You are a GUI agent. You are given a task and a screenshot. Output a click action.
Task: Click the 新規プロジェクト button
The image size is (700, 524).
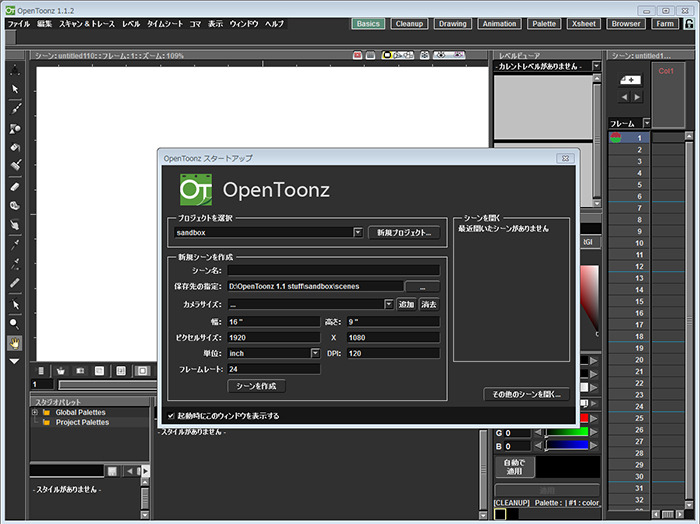pyautogui.click(x=404, y=233)
